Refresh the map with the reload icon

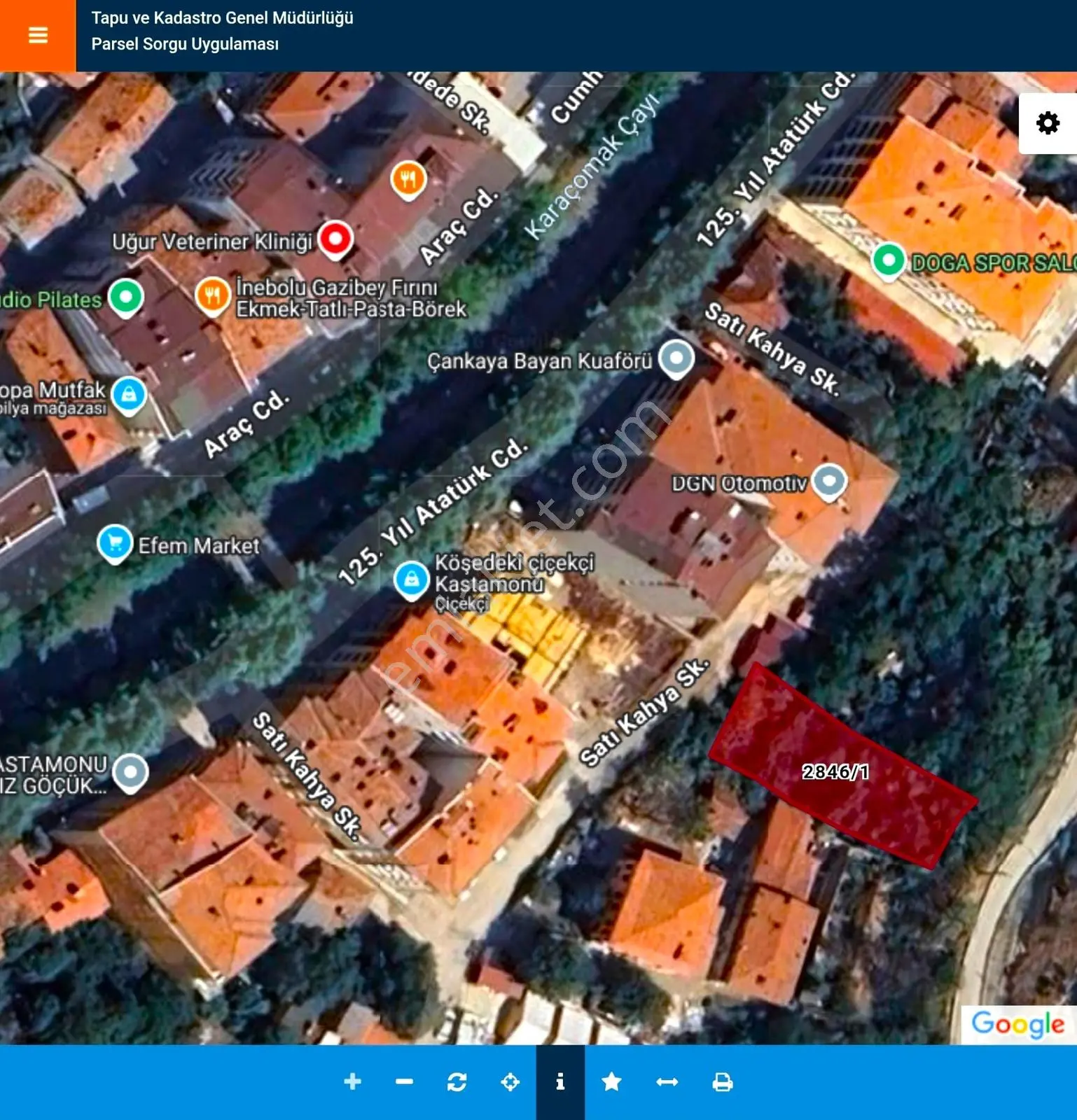click(457, 1082)
